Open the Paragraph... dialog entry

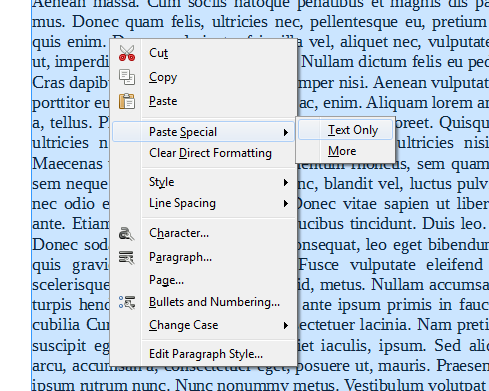tap(180, 257)
